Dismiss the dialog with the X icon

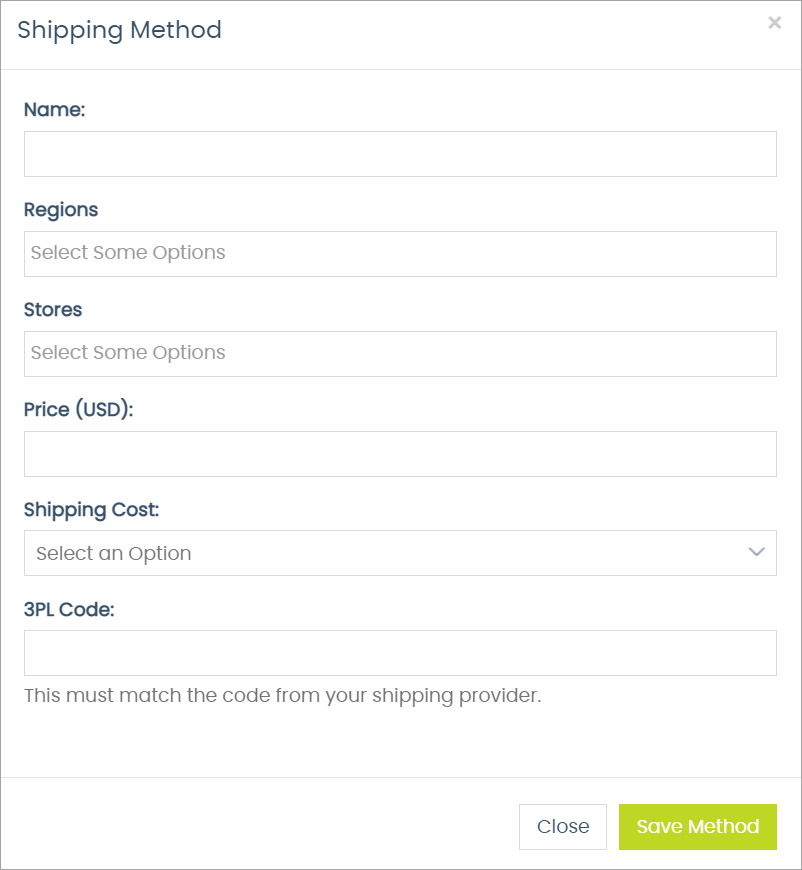[775, 22]
